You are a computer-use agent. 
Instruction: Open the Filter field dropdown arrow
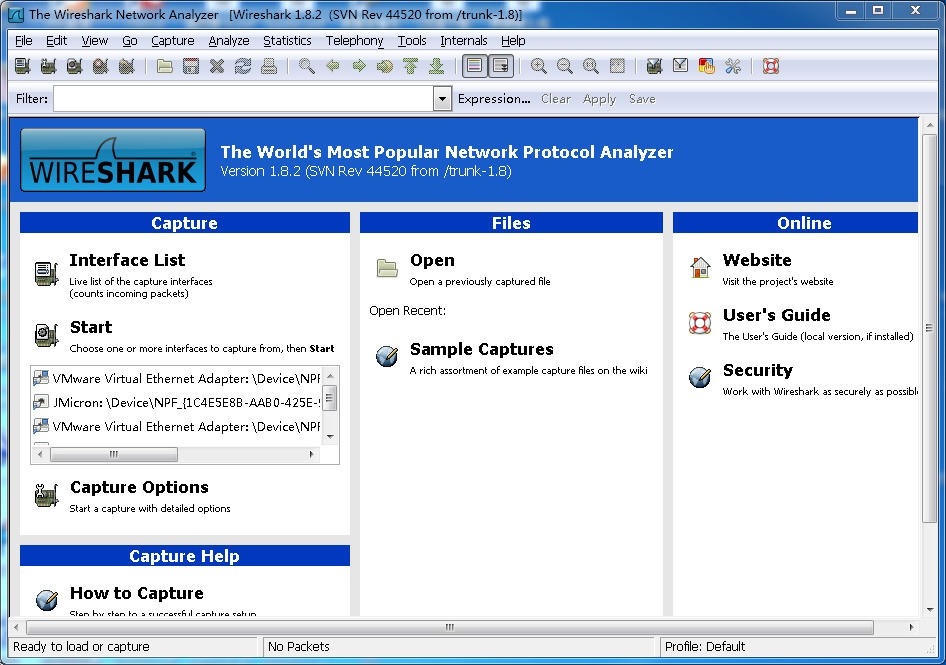pos(441,99)
